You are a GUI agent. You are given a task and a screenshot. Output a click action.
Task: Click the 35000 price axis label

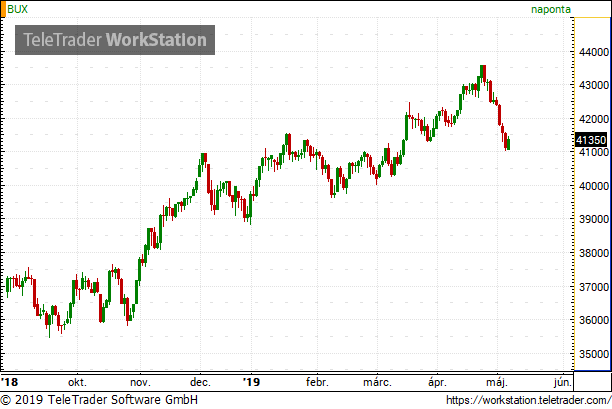[x=594, y=354]
